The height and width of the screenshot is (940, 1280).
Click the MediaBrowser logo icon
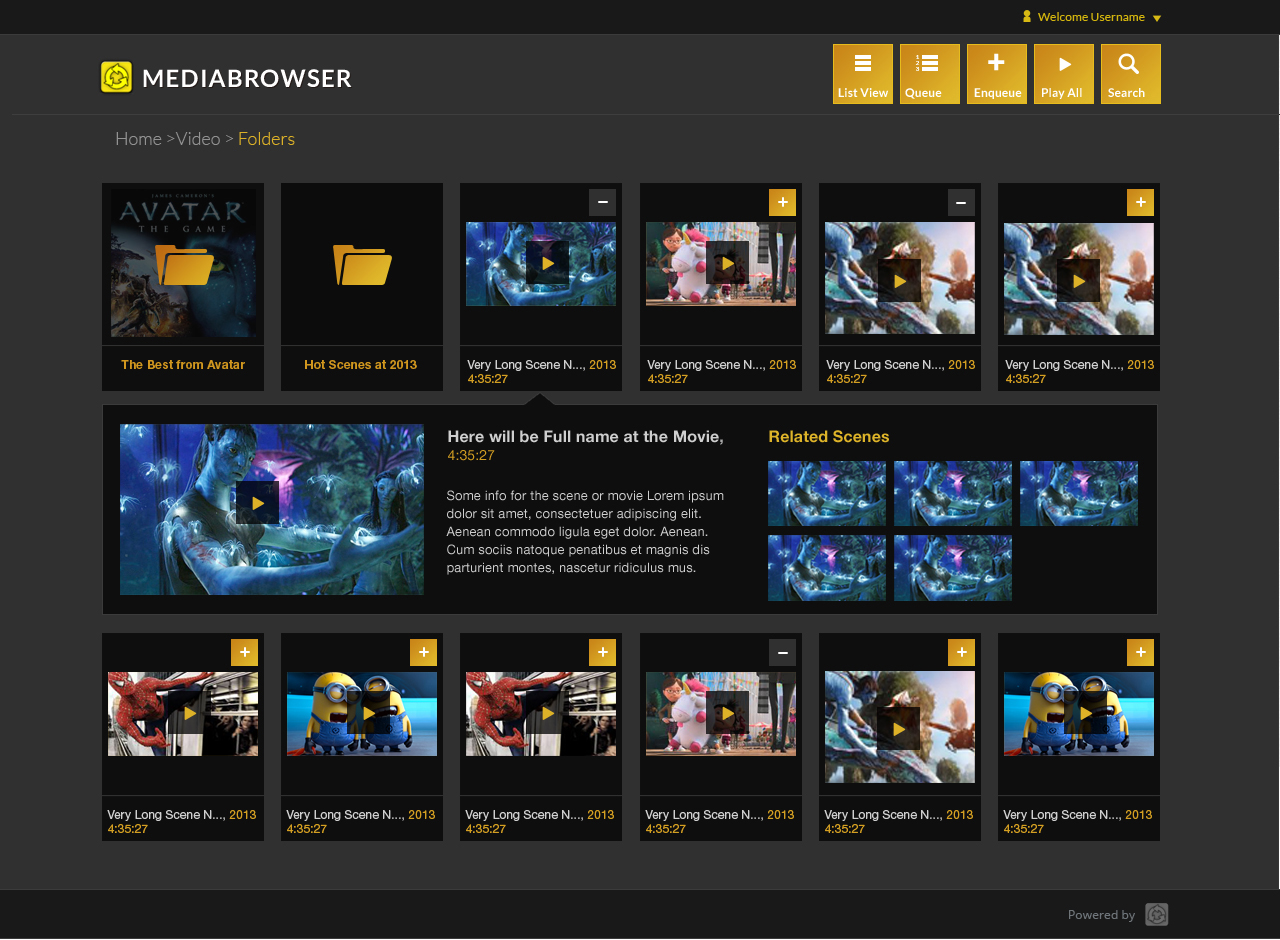pyautogui.click(x=117, y=77)
